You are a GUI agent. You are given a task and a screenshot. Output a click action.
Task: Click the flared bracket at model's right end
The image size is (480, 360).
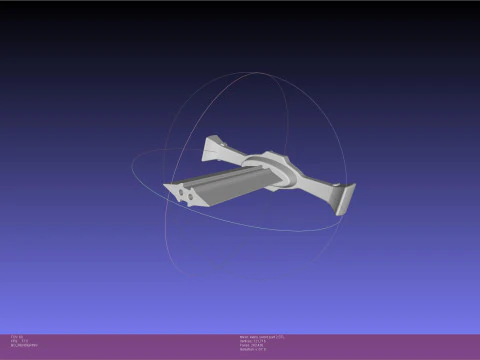[x=343, y=199]
